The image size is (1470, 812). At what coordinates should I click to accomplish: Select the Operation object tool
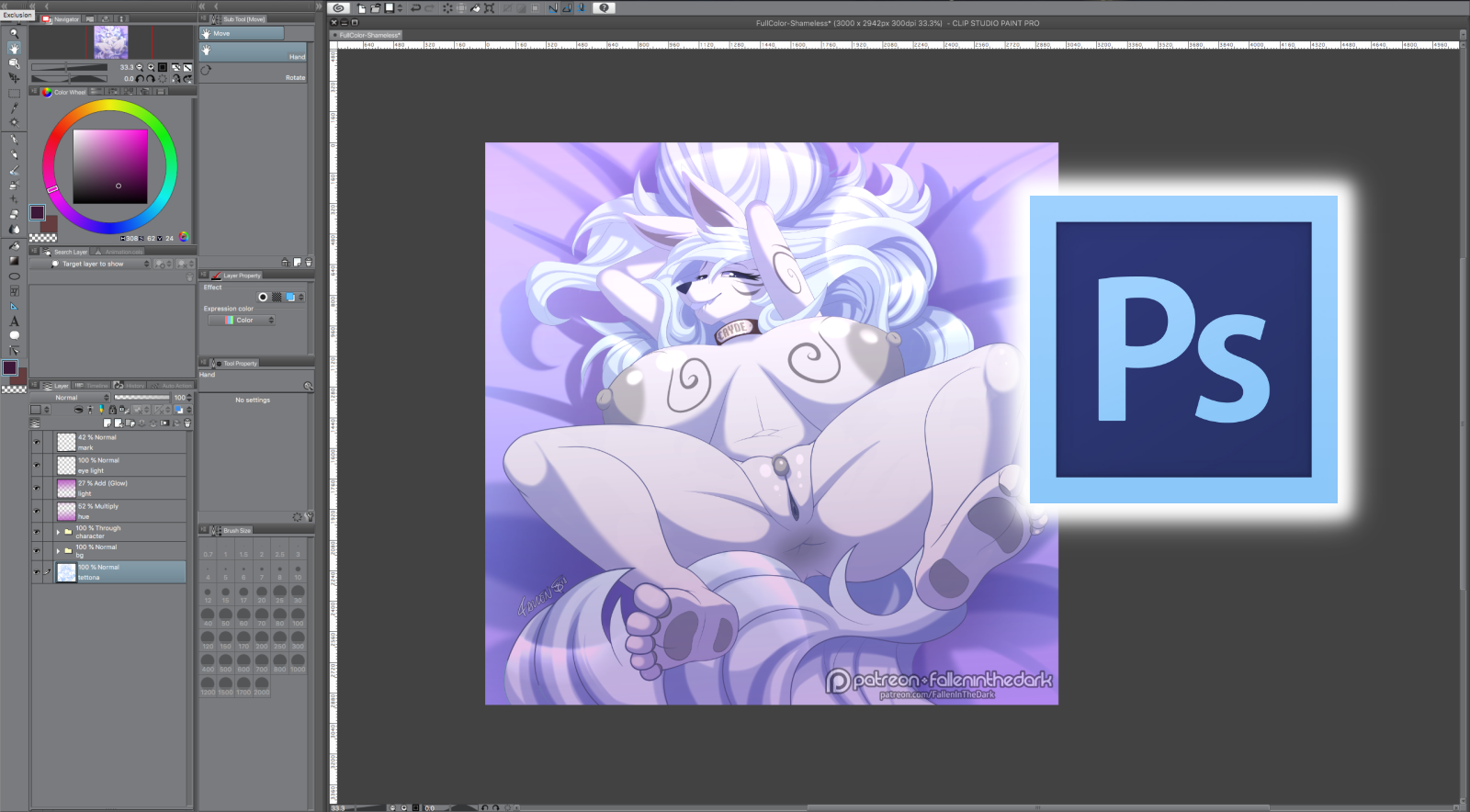[x=14, y=63]
